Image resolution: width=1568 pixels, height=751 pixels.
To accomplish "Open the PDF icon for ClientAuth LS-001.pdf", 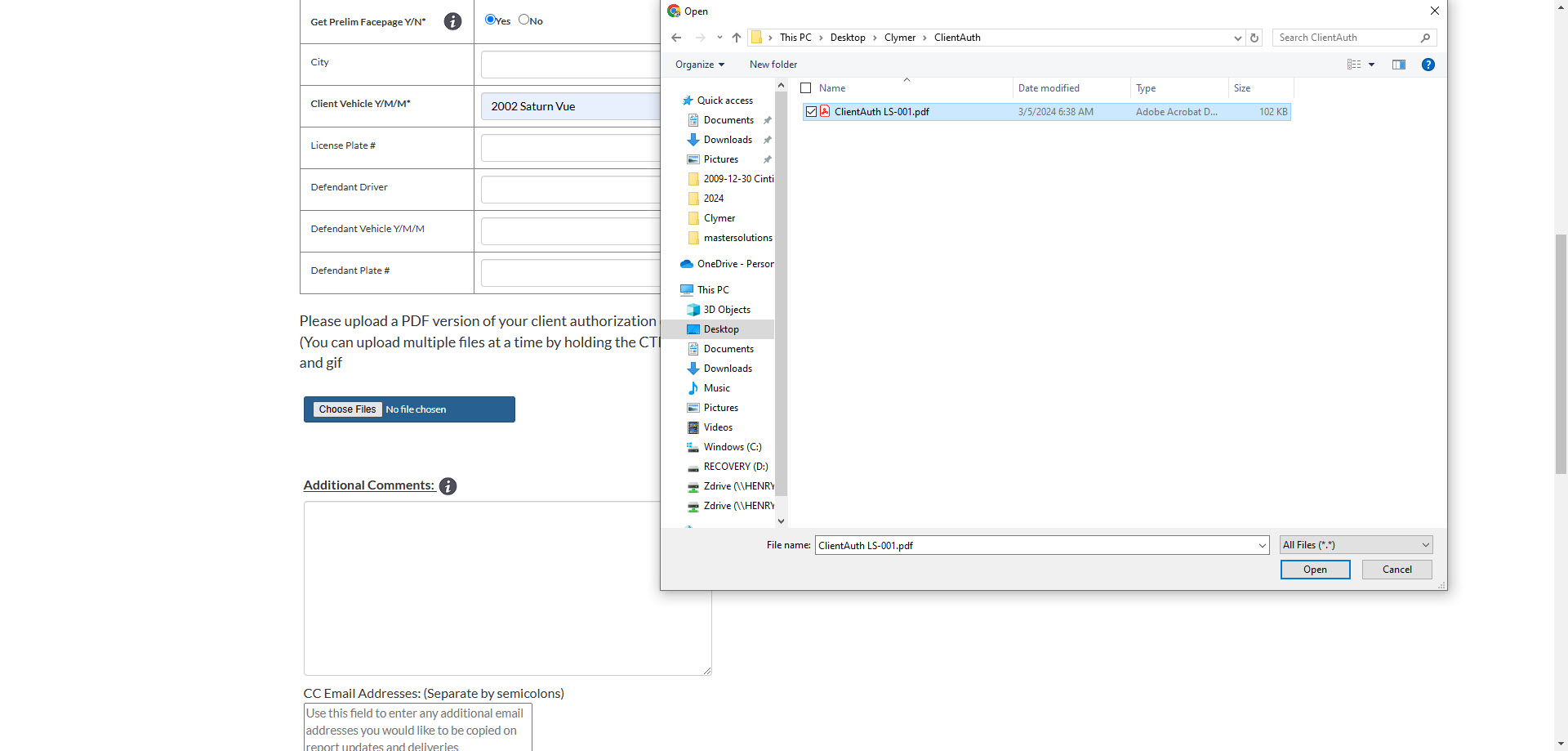I will click(825, 112).
